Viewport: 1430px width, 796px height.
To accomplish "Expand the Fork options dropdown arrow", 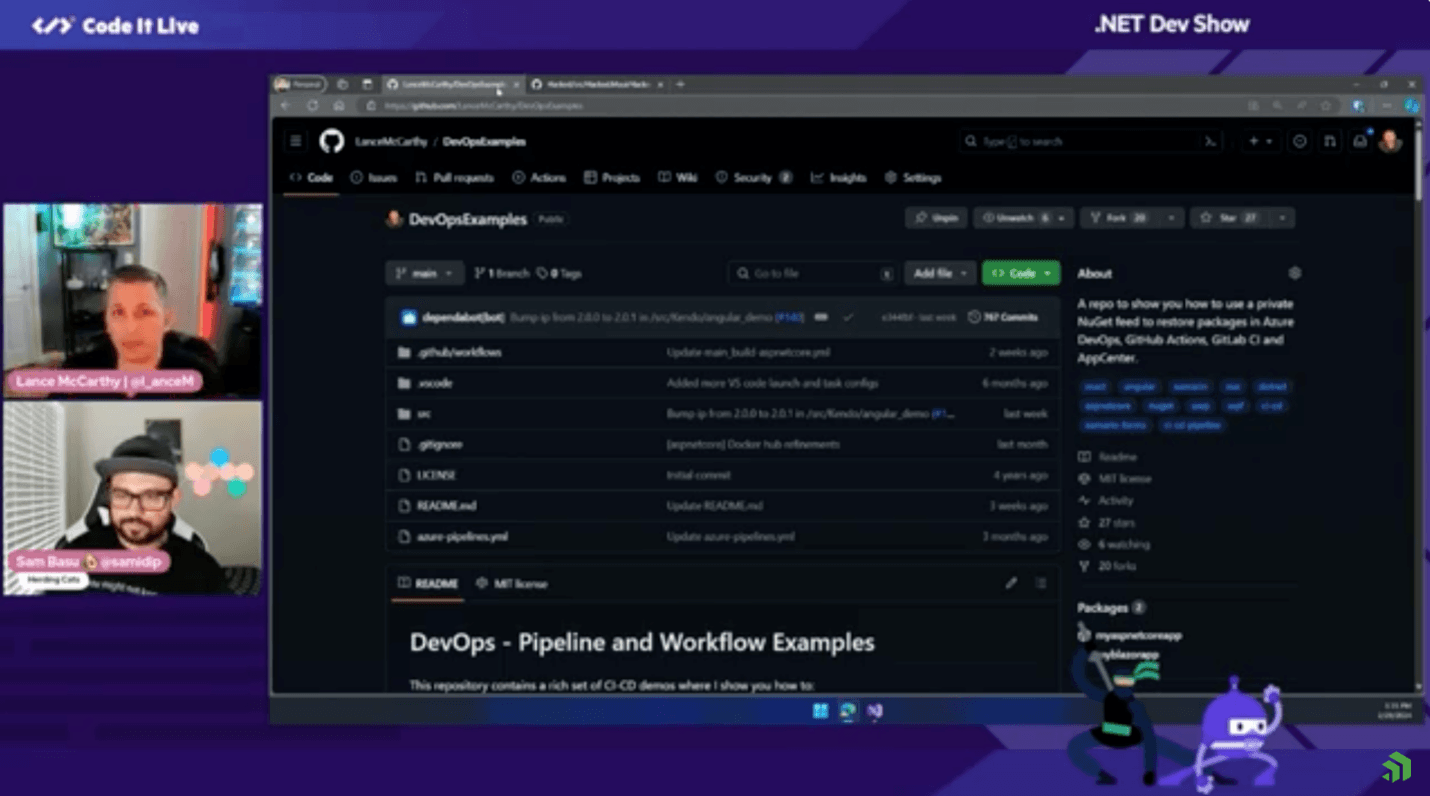I will [x=1170, y=217].
